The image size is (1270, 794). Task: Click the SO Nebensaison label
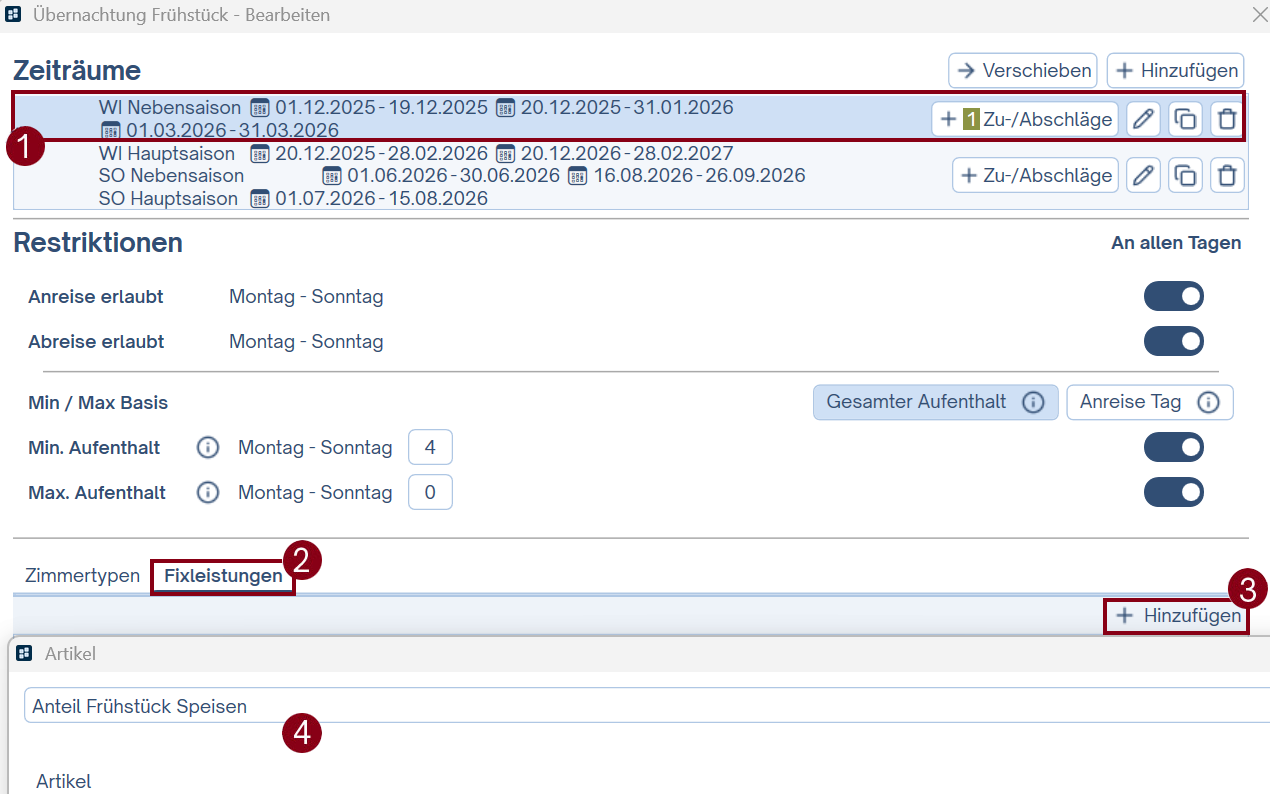pyautogui.click(x=171, y=176)
